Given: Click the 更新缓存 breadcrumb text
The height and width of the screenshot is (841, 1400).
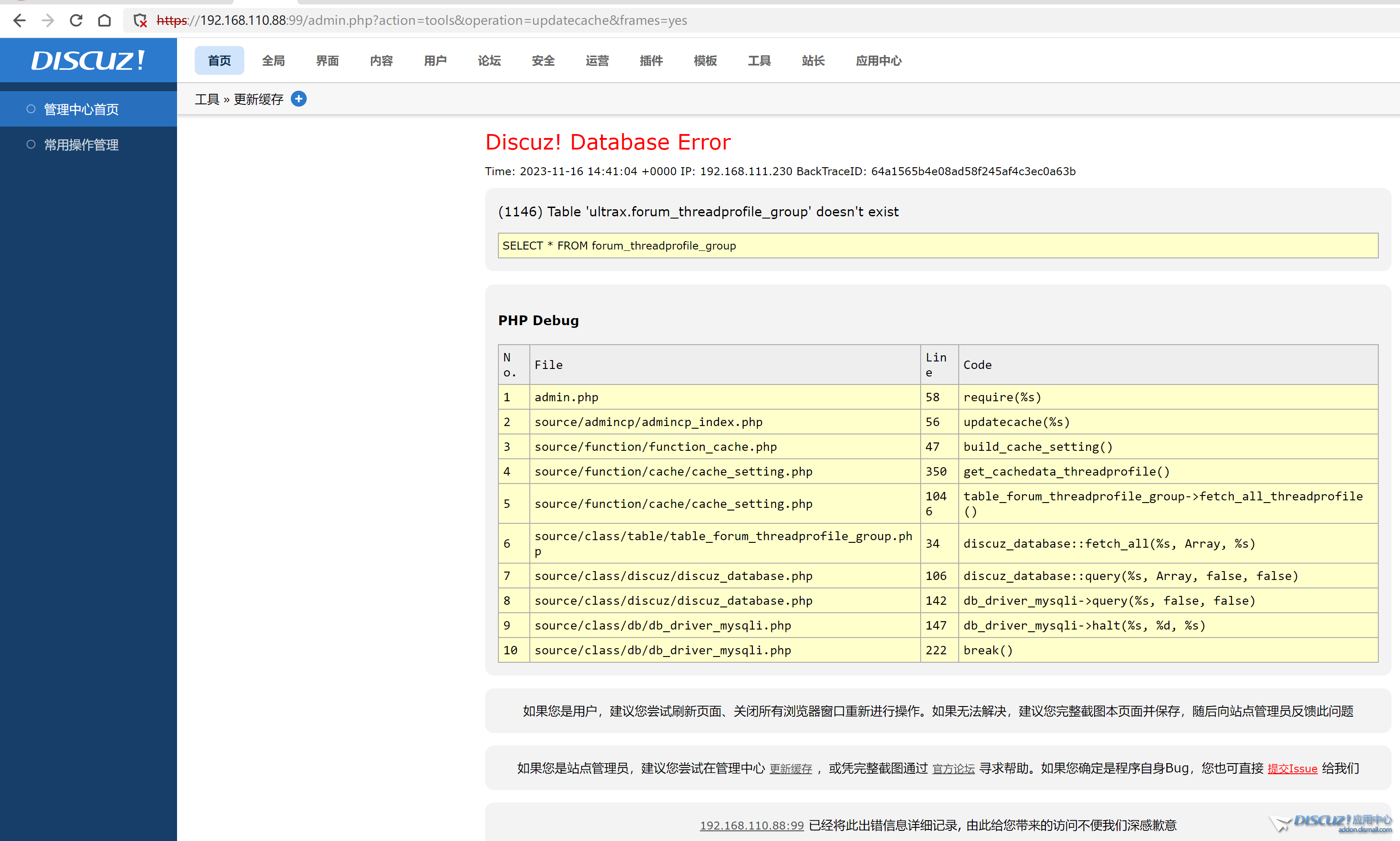Looking at the screenshot, I should (x=258, y=99).
